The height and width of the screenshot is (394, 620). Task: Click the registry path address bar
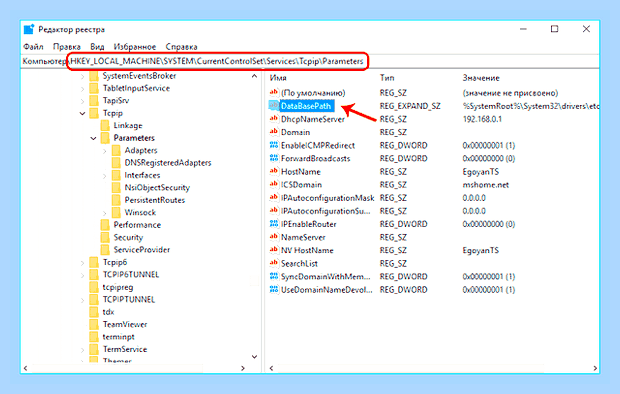[310, 61]
